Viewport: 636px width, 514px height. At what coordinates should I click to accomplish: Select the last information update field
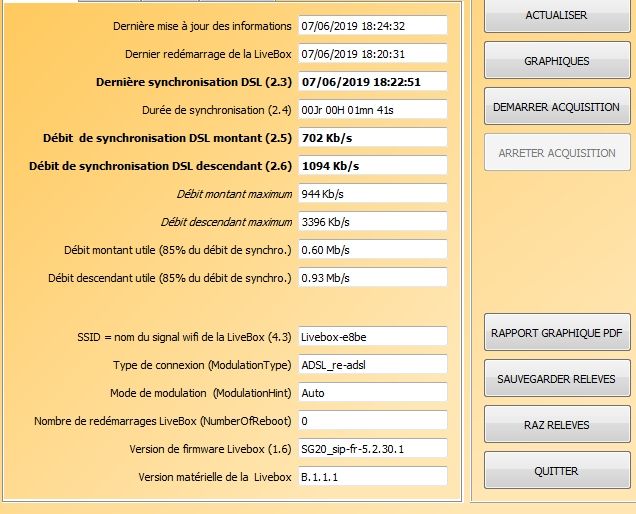(373, 26)
